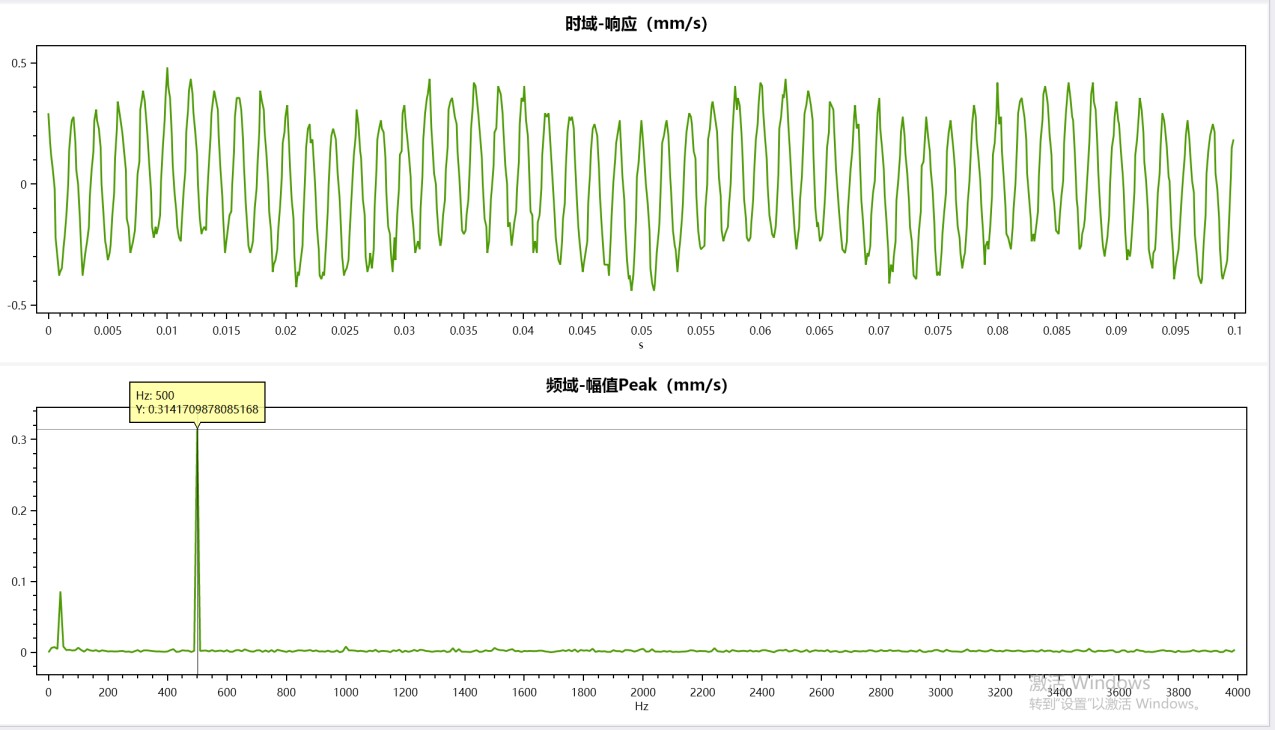Click the Hz unit label under frequency axis
Viewport: 1275px width, 730px height.
[642, 706]
